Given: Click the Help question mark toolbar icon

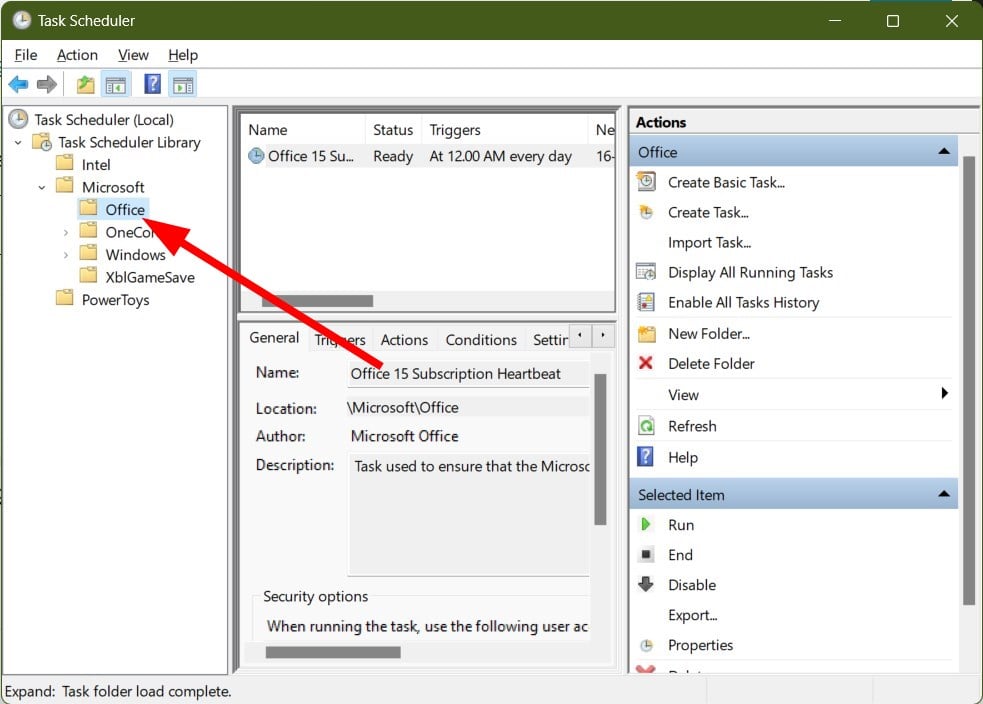Looking at the screenshot, I should [152, 84].
